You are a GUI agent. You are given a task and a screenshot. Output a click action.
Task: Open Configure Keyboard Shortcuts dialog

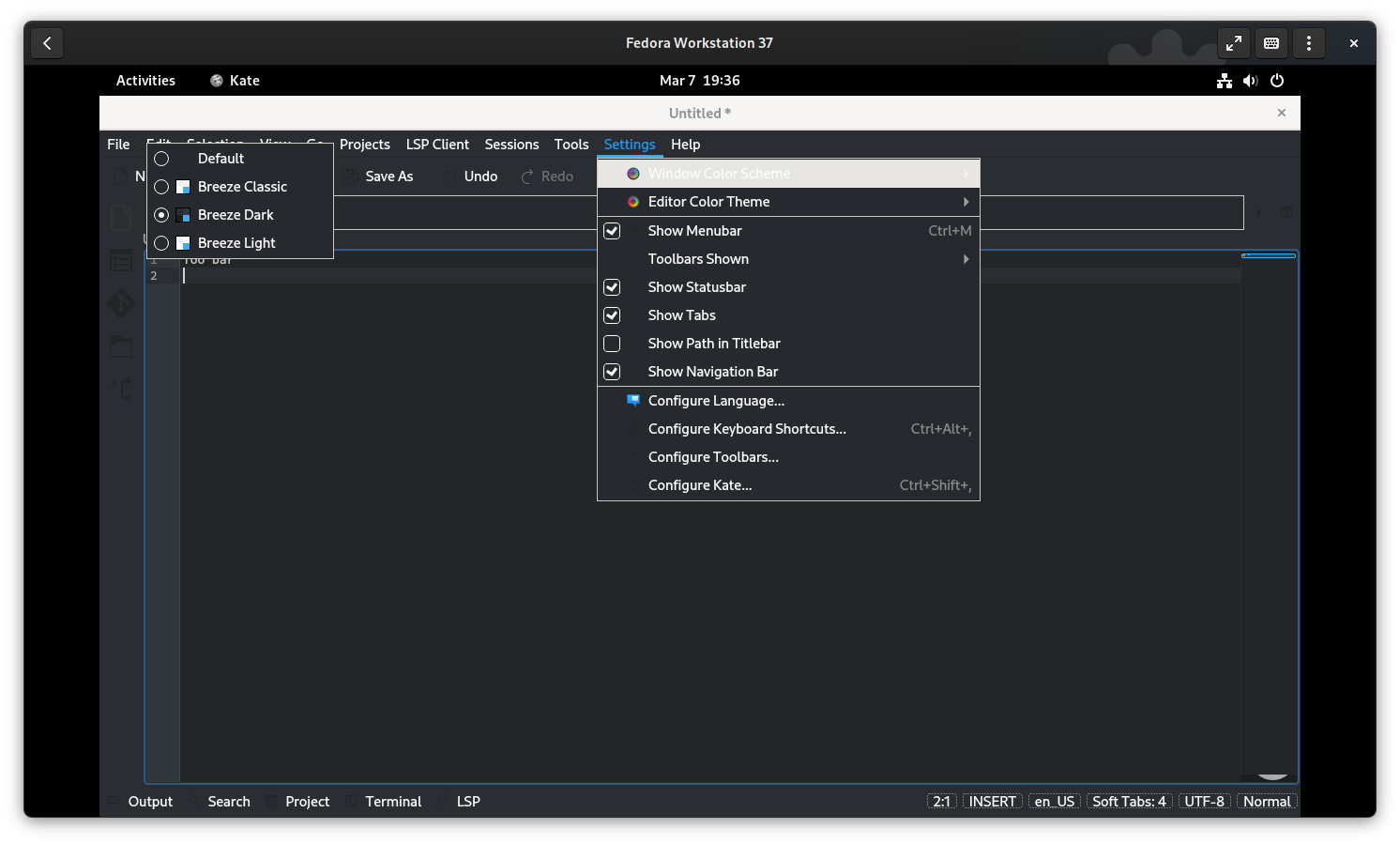tap(788, 429)
